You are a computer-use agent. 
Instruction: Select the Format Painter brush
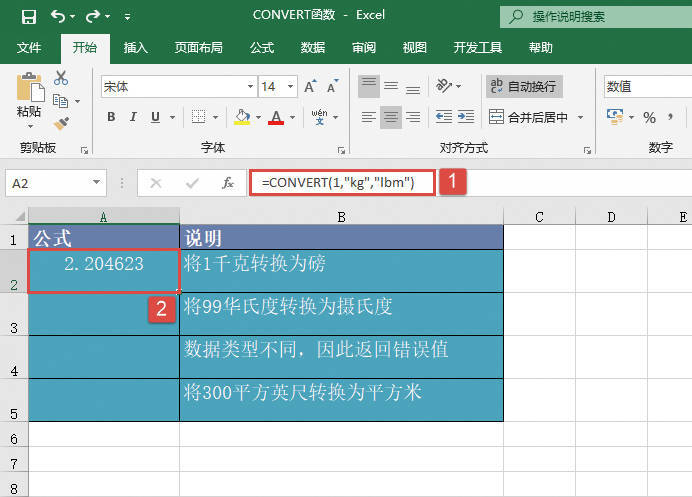tap(62, 123)
